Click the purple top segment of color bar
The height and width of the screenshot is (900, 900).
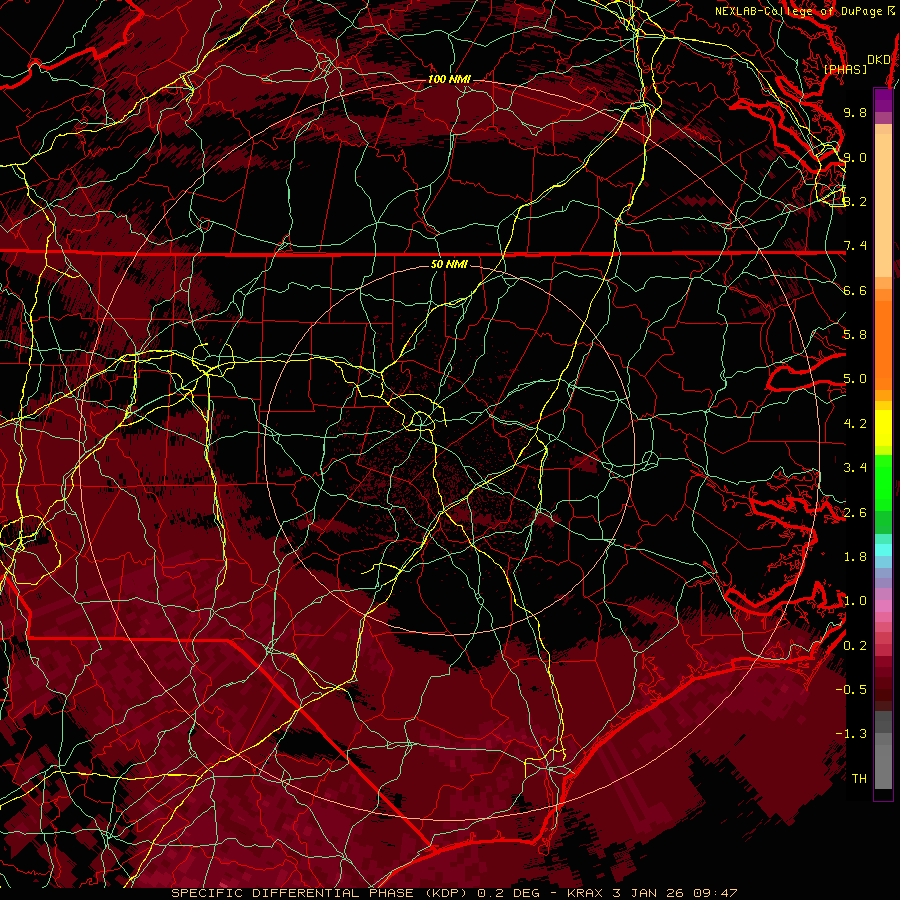point(883,100)
